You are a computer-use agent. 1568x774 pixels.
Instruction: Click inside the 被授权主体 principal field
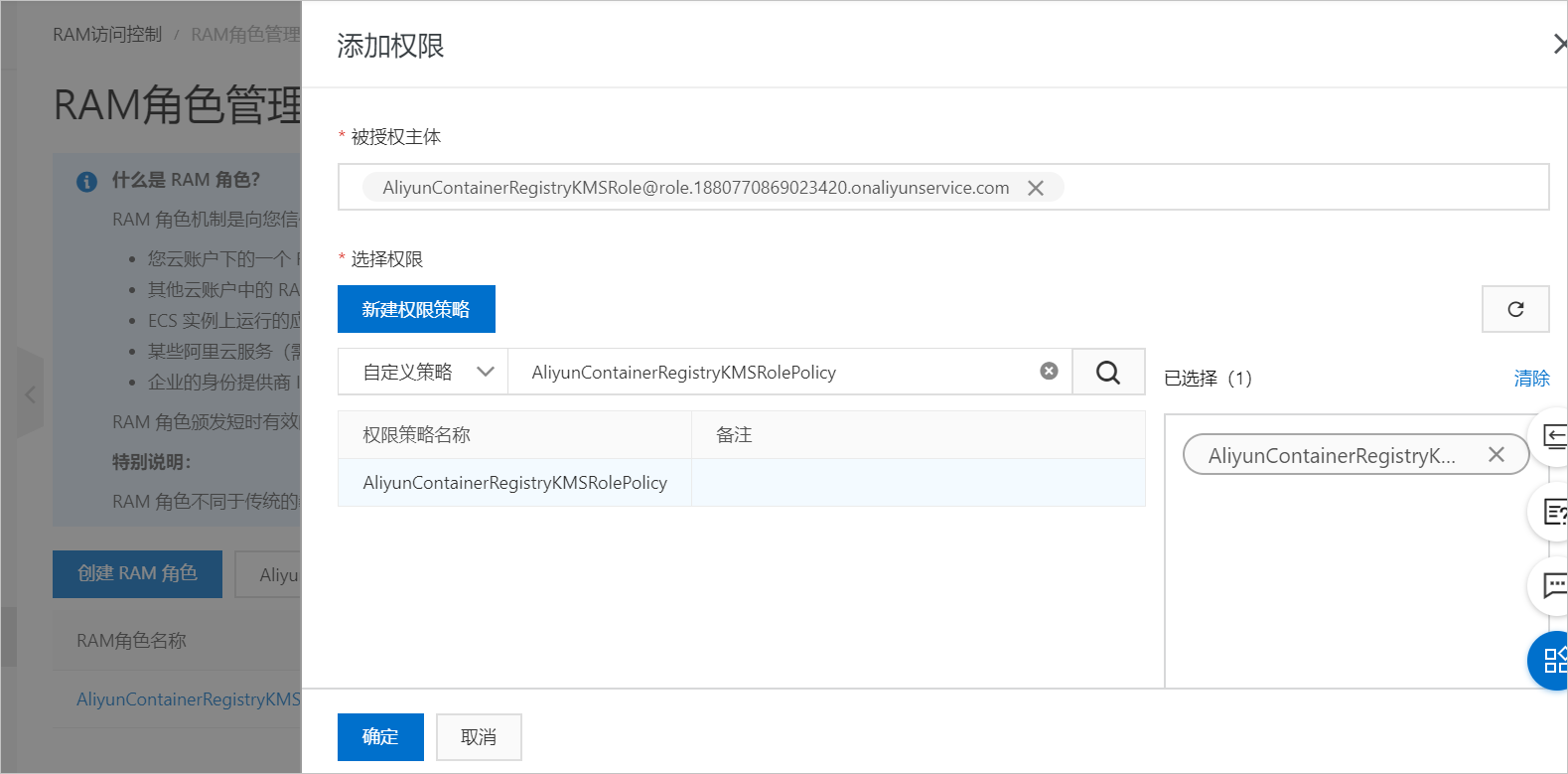(x=943, y=187)
